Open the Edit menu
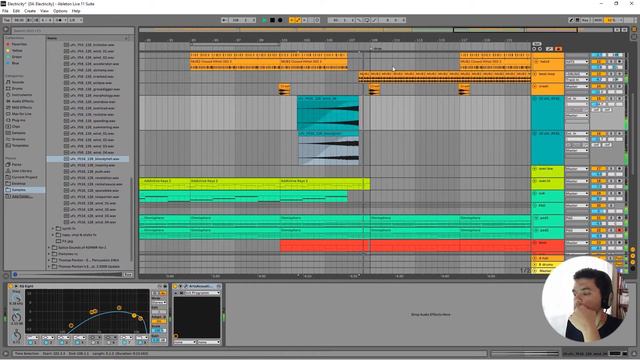Screen dimensions: 640x360 tap(16, 11)
